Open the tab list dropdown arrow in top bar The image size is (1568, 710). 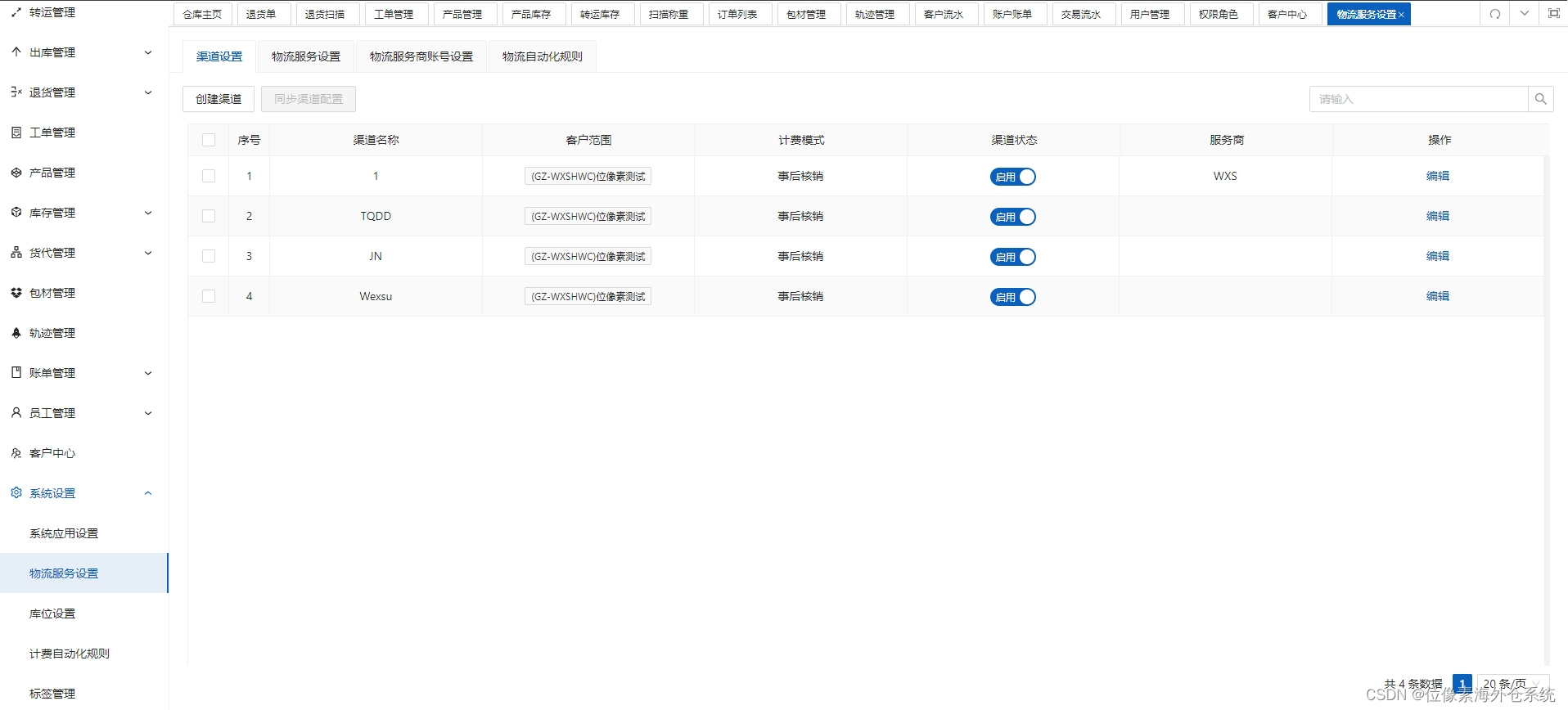point(1525,14)
